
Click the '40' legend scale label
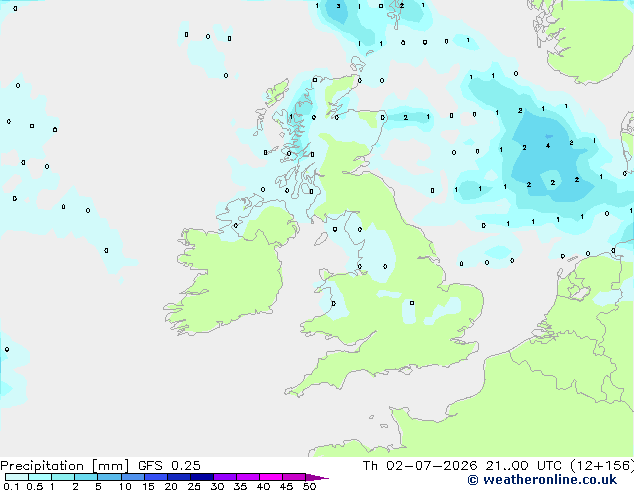pyautogui.click(x=263, y=486)
